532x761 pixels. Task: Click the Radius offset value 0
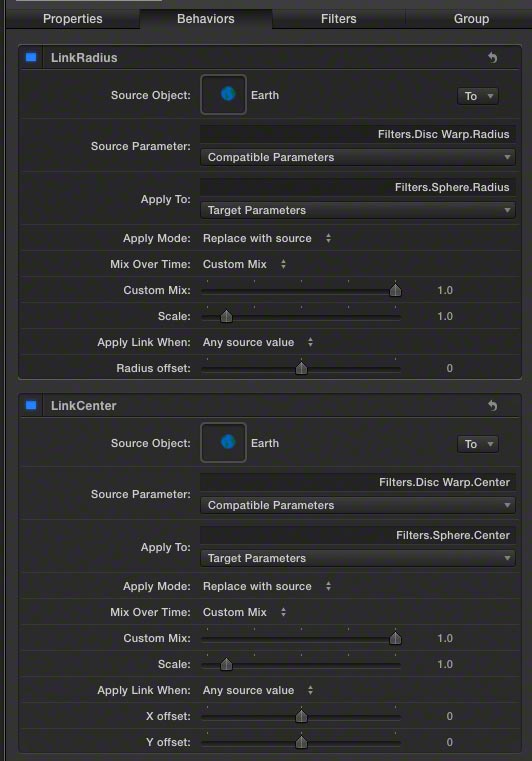coord(449,368)
